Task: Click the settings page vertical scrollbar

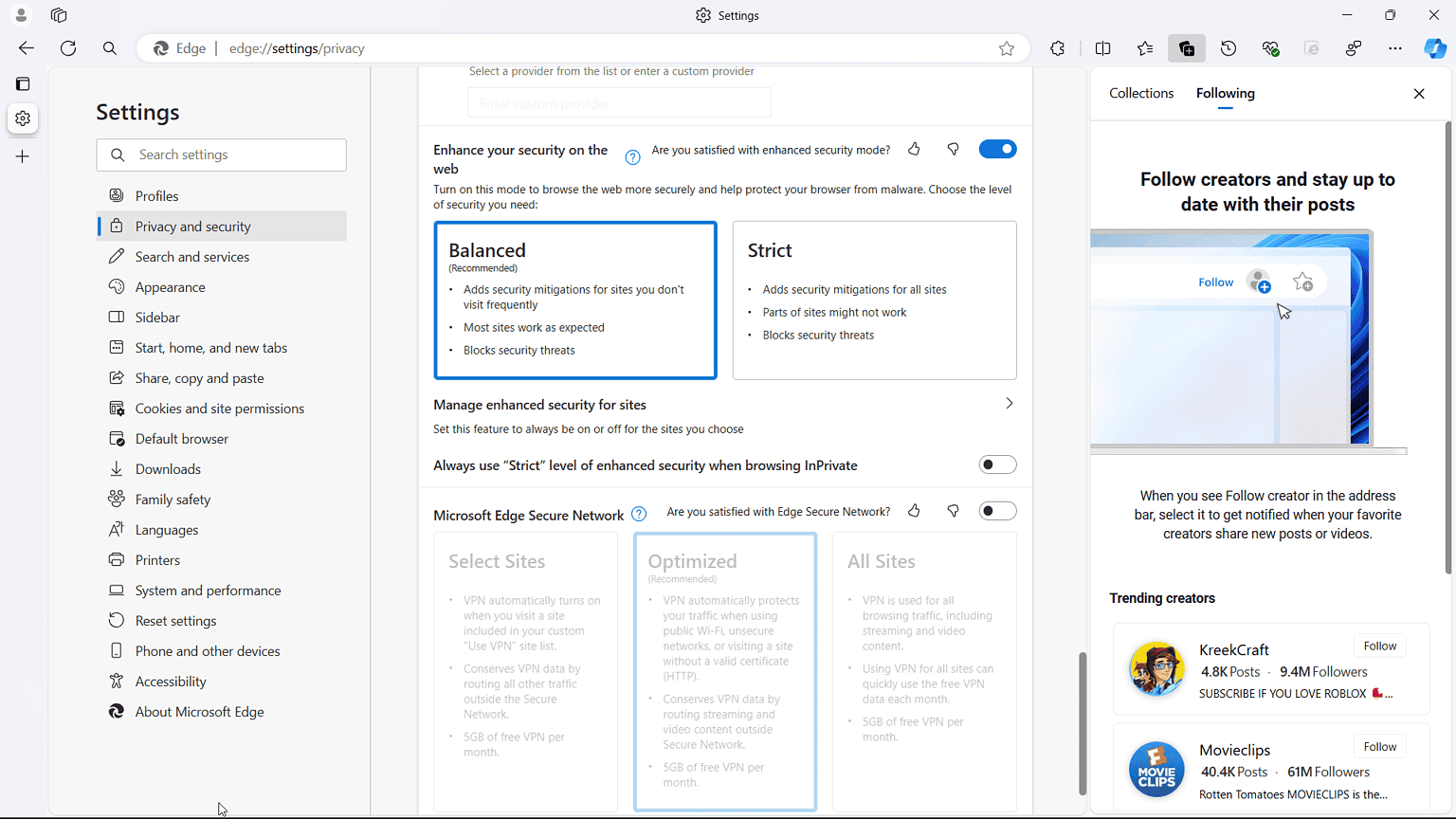Action: 1083,723
